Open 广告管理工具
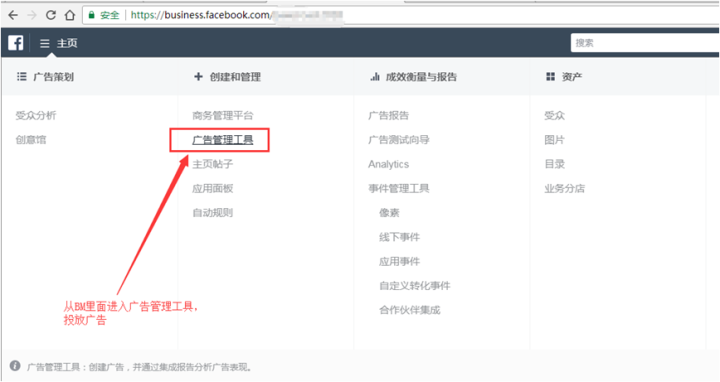The image size is (720, 382). click(223, 140)
